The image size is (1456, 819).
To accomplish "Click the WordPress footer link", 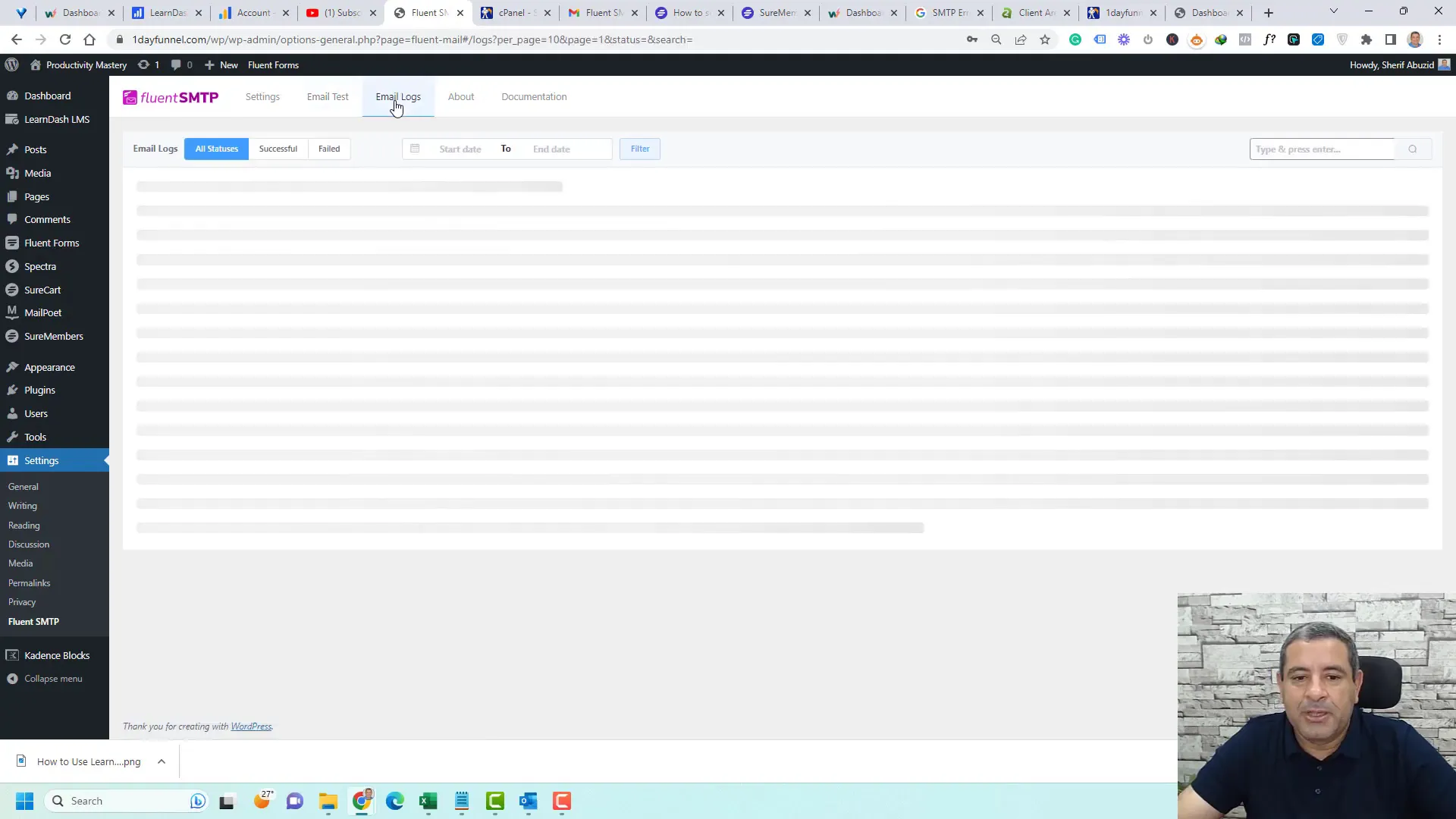I will click(250, 726).
